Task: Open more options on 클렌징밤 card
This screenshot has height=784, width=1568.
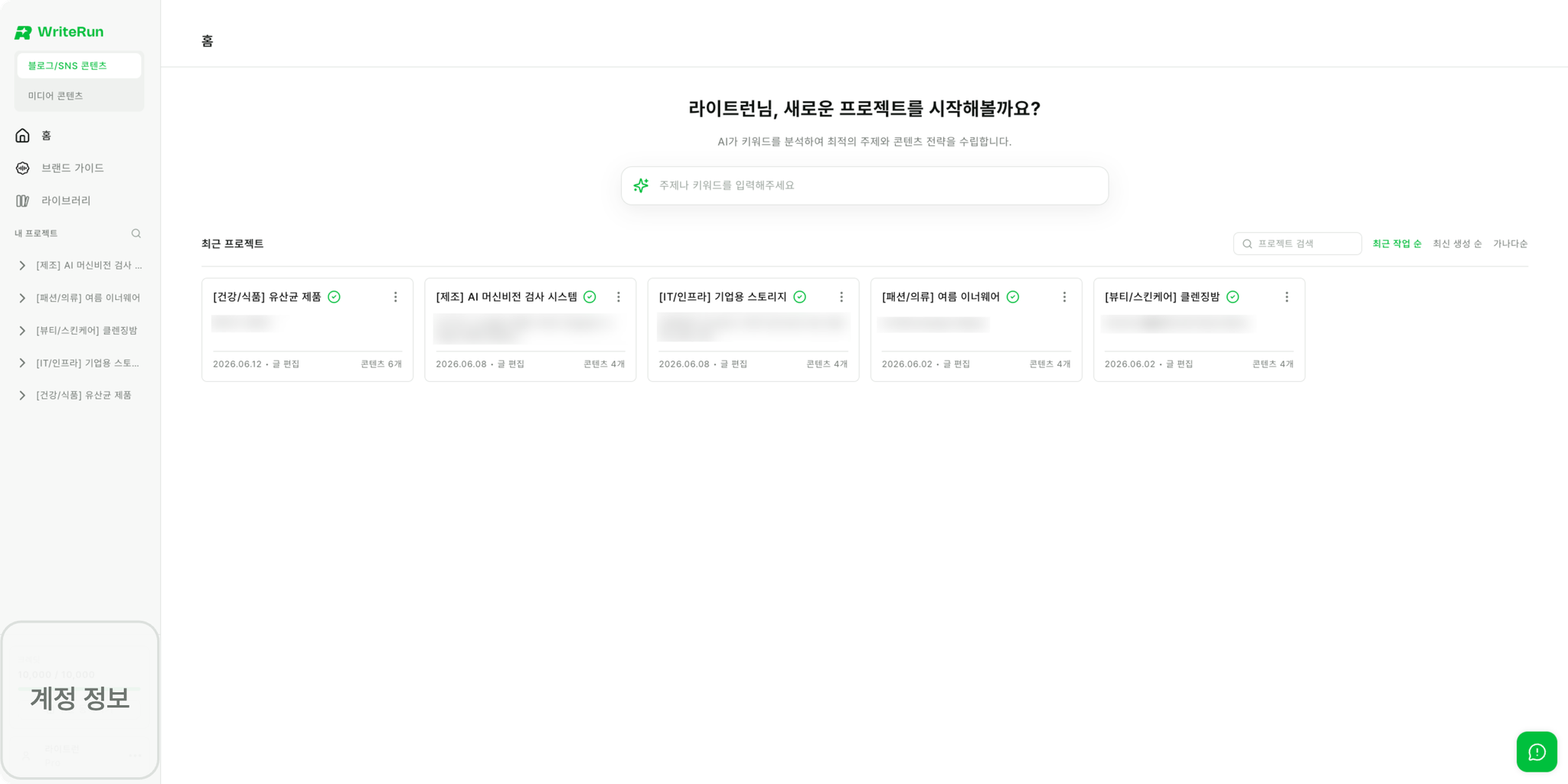Action: (x=1287, y=297)
